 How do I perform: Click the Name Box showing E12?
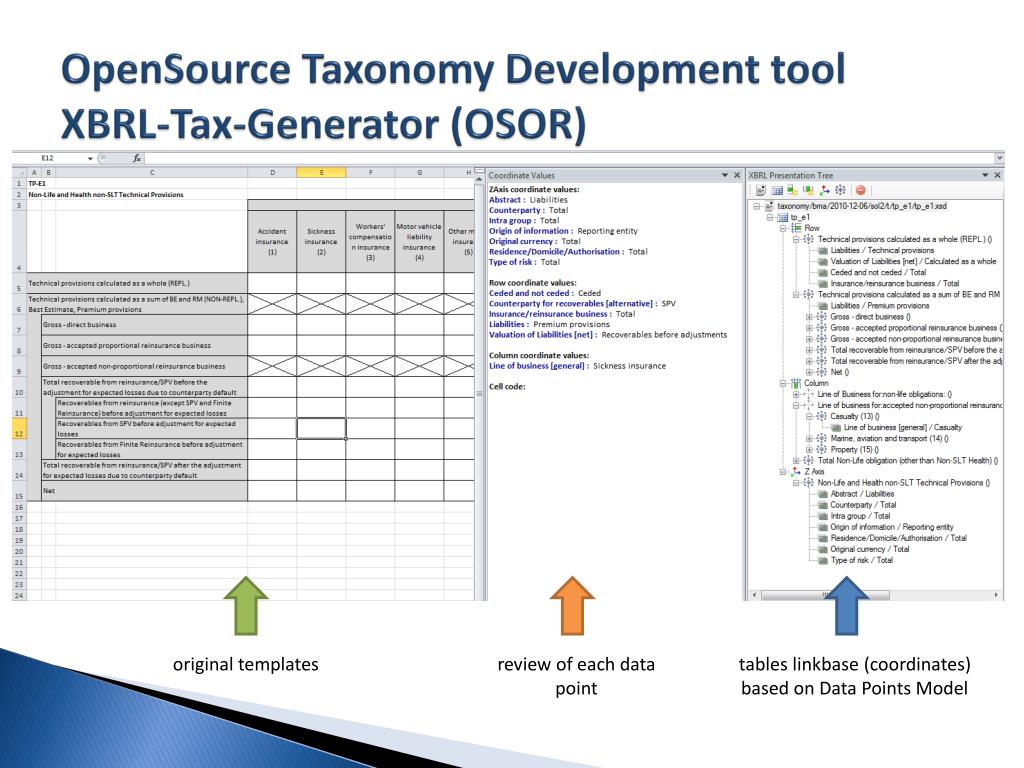pyautogui.click(x=49, y=158)
